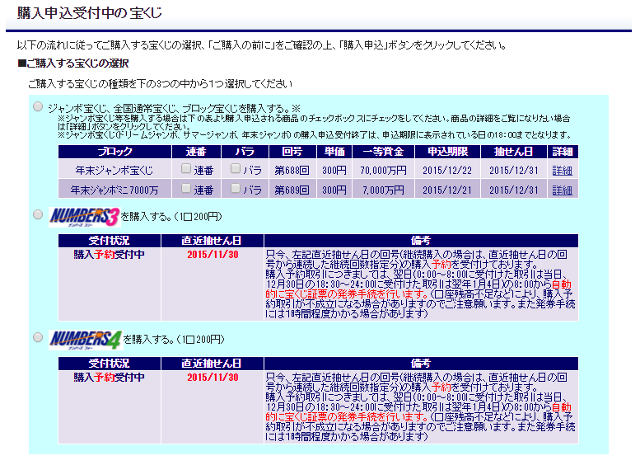Click 購入予約受付中 status under NUMBERS3
640x465 pixels.
(x=109, y=254)
